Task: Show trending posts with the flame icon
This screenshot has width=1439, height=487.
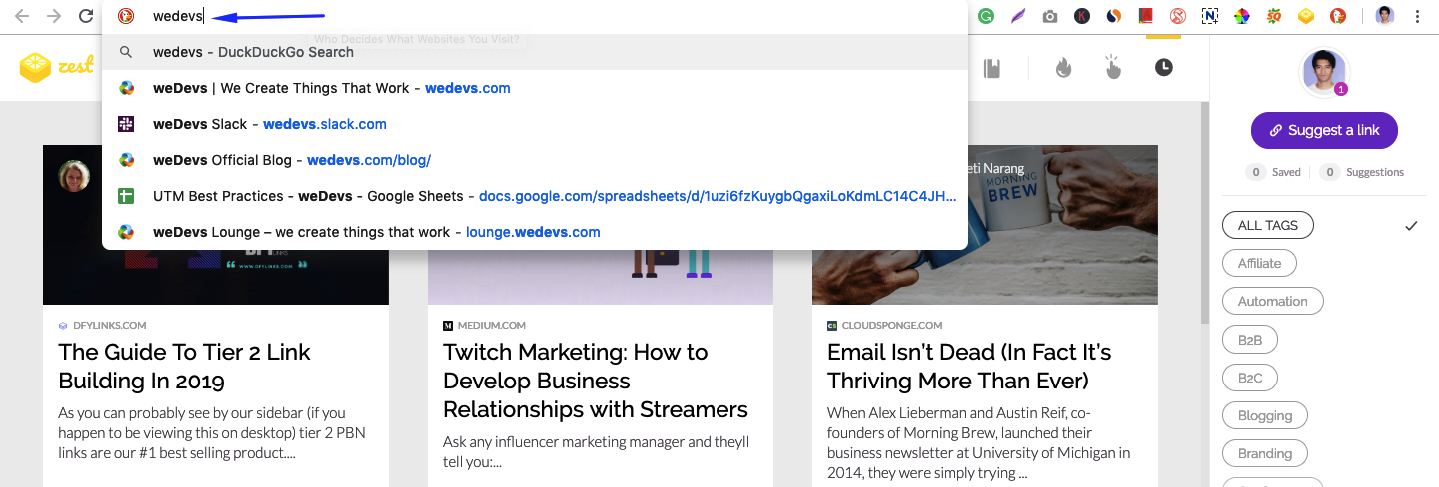Action: point(1063,68)
